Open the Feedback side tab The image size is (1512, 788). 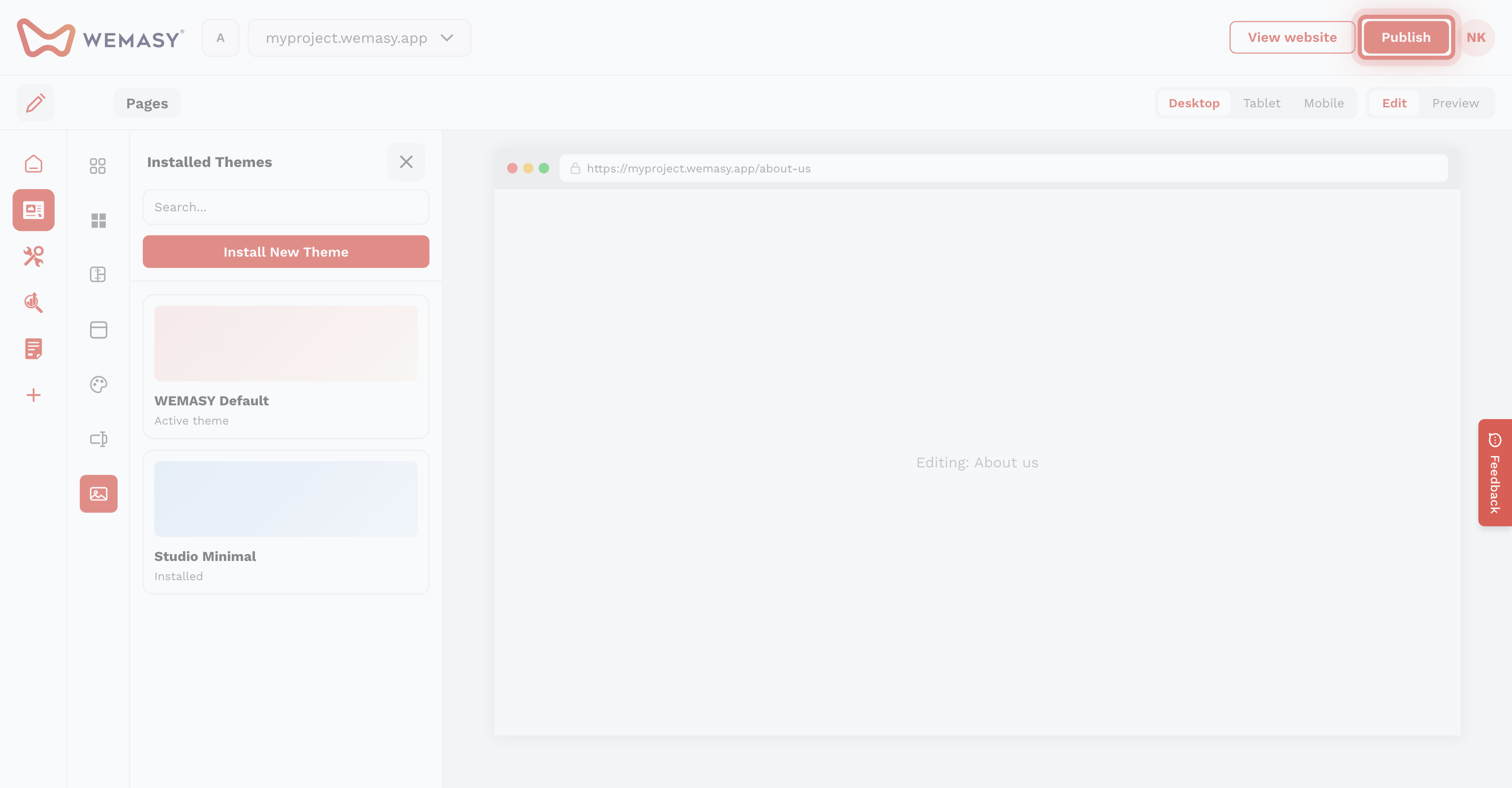click(1494, 473)
